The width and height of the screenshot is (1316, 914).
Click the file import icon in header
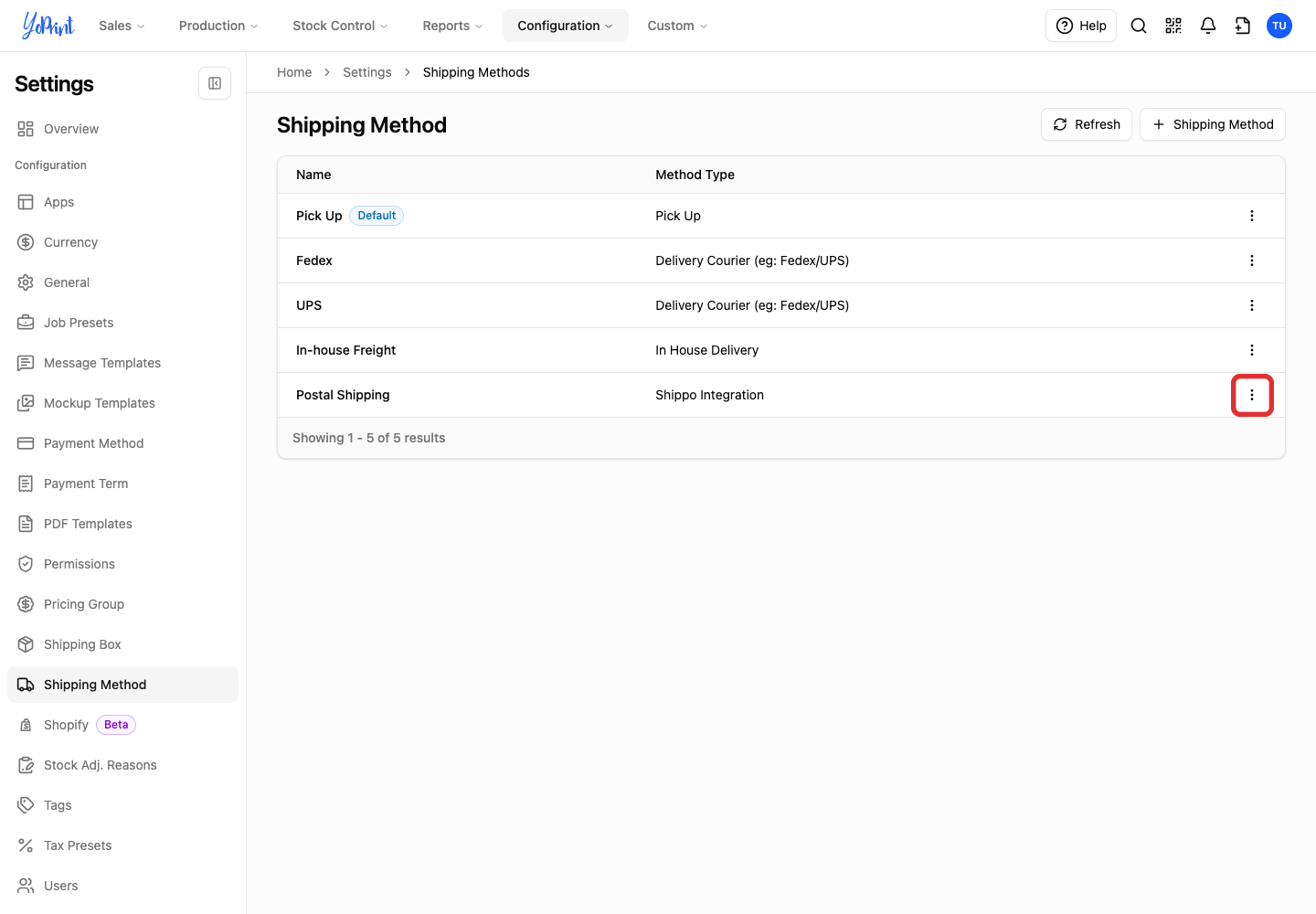(1243, 26)
